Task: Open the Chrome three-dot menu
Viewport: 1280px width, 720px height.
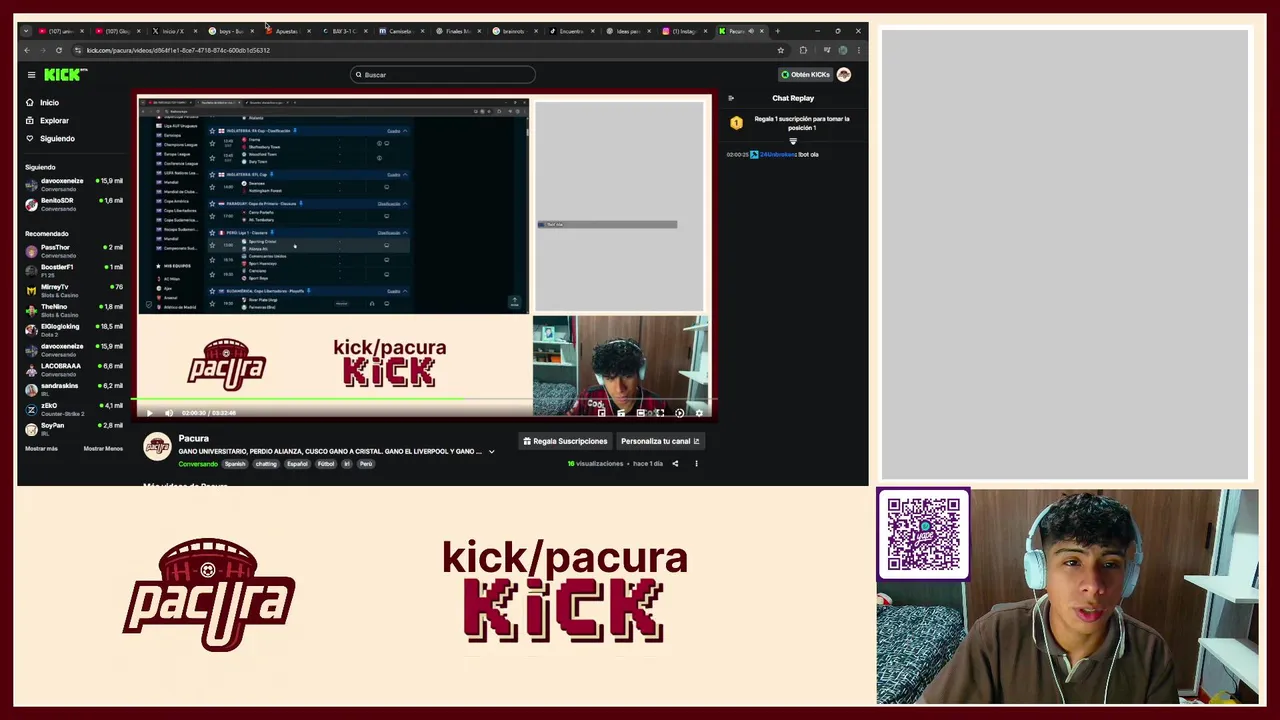Action: (x=858, y=50)
